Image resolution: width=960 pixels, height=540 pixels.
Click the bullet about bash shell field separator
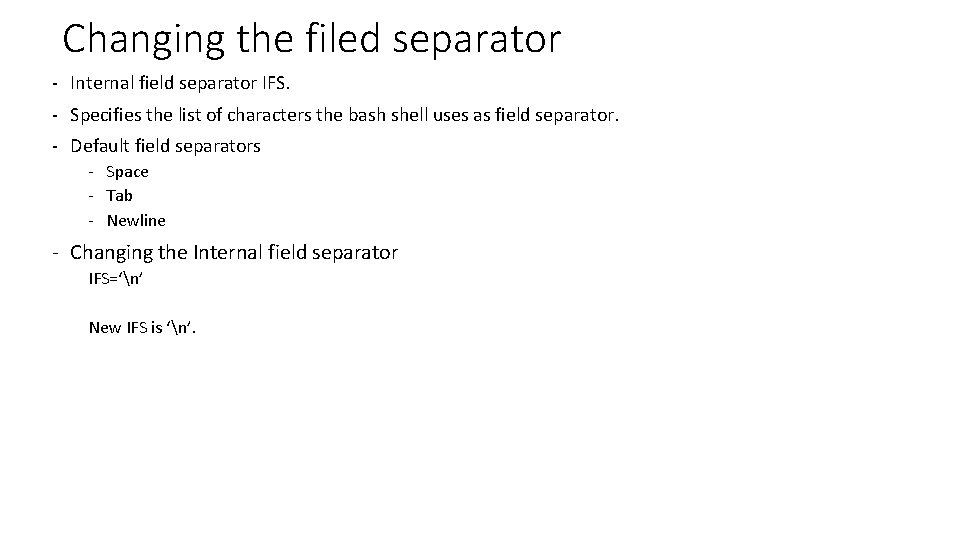[x=344, y=116]
